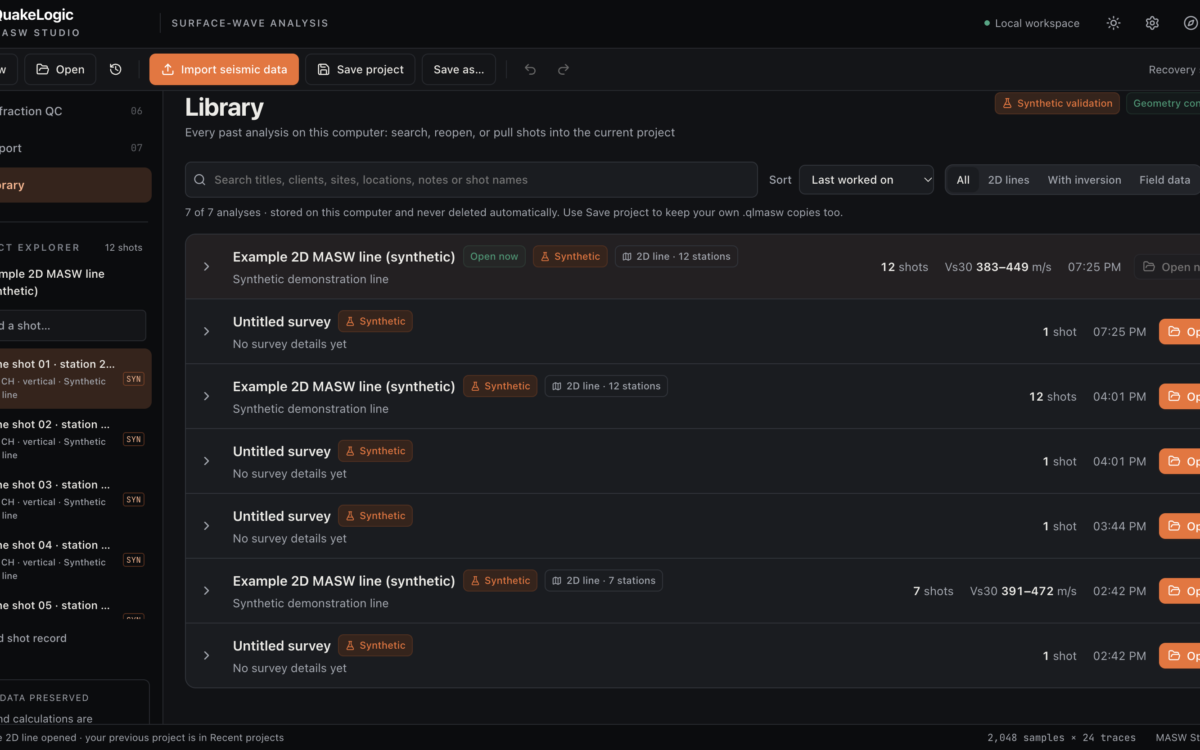Click the Import seismic data button
Screen dimensions: 1200x750
pos(224,70)
